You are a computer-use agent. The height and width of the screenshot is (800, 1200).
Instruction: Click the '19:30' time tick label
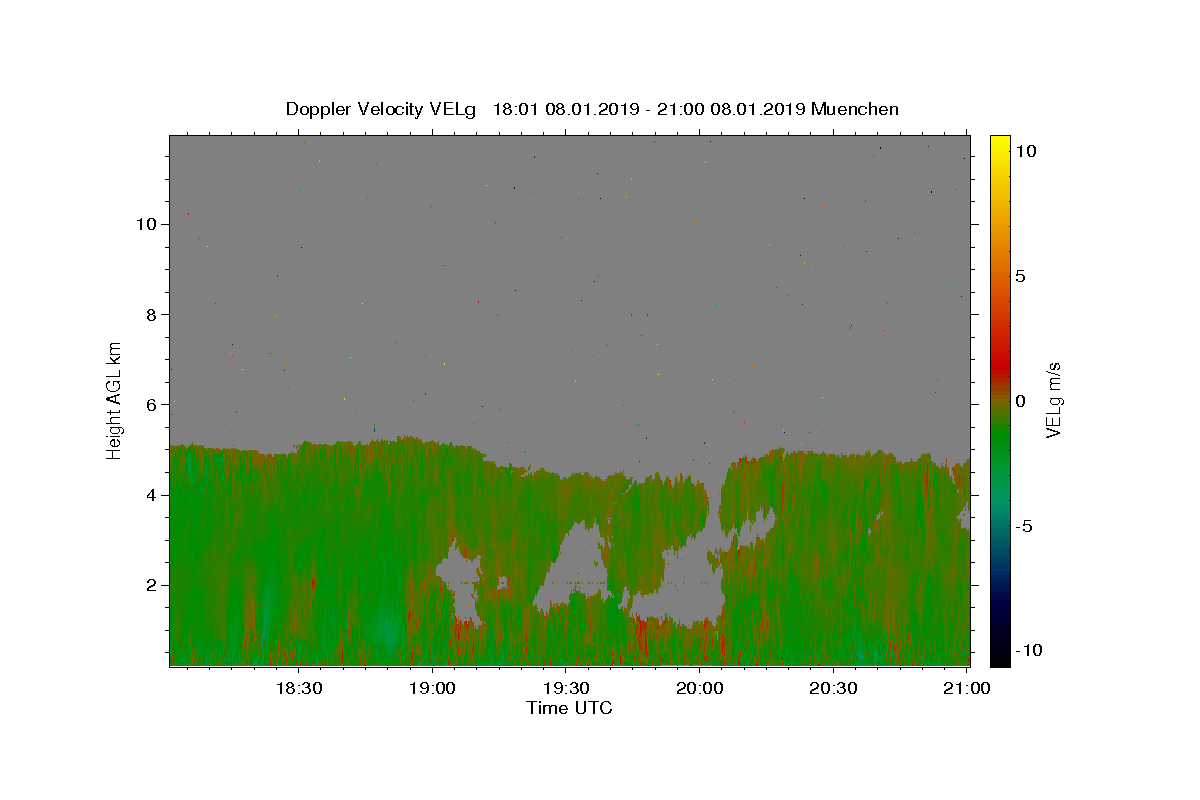pyautogui.click(x=565, y=689)
